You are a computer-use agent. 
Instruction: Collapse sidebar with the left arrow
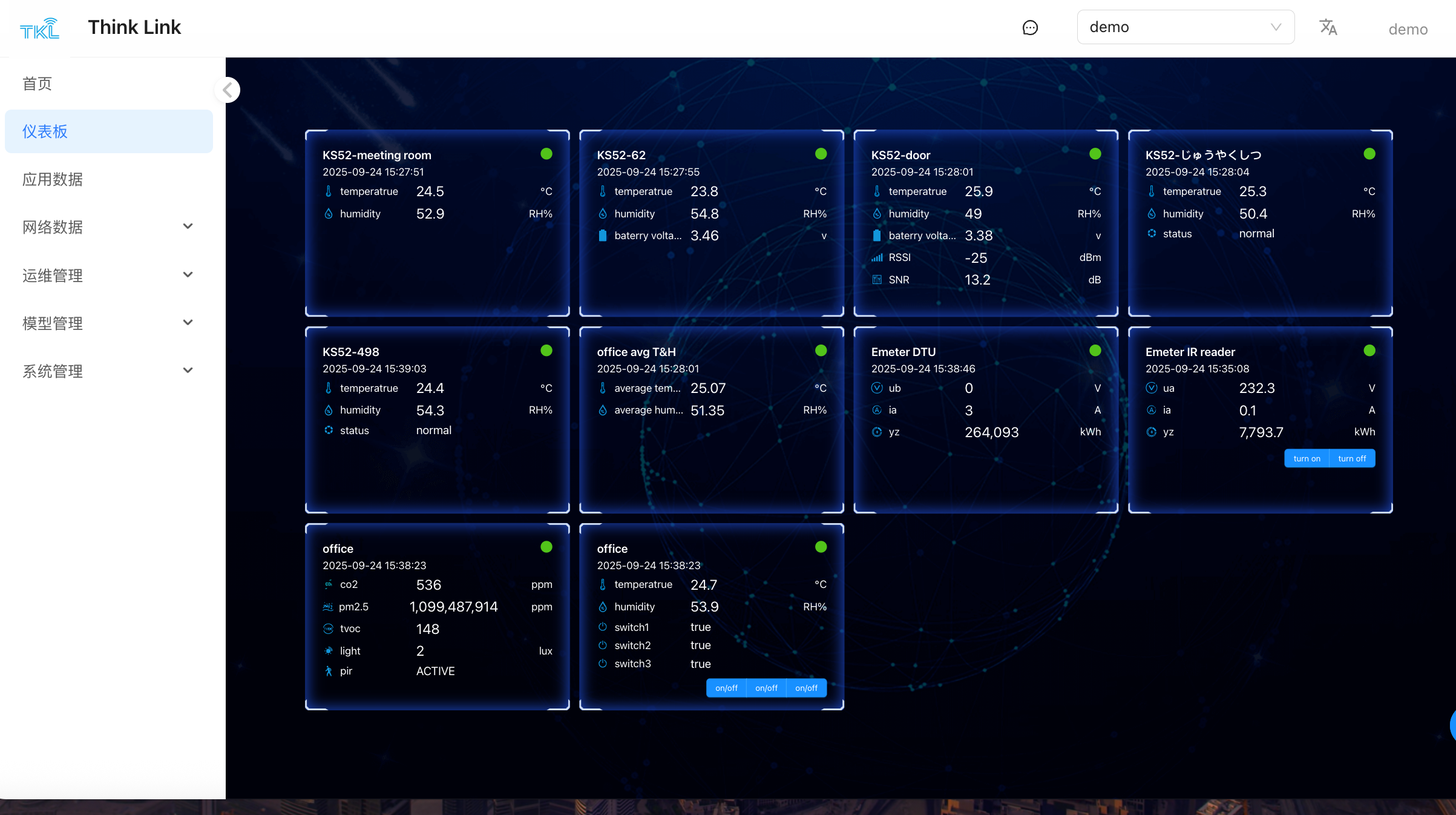click(x=228, y=90)
